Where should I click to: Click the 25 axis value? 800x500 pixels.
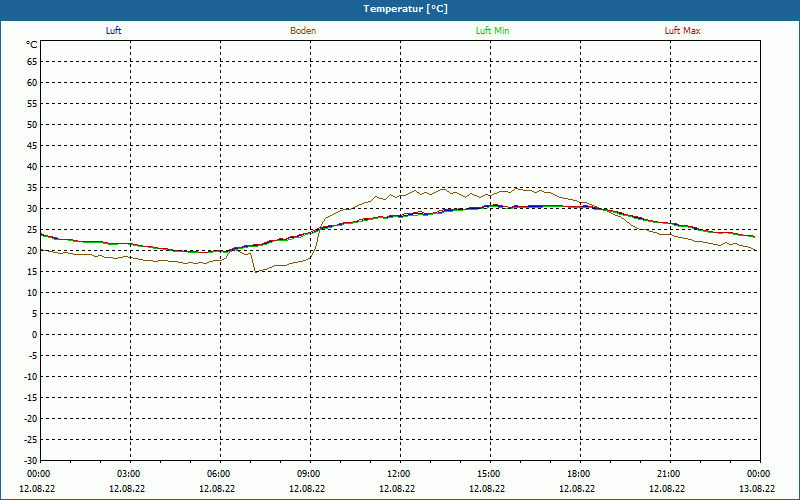32,230
